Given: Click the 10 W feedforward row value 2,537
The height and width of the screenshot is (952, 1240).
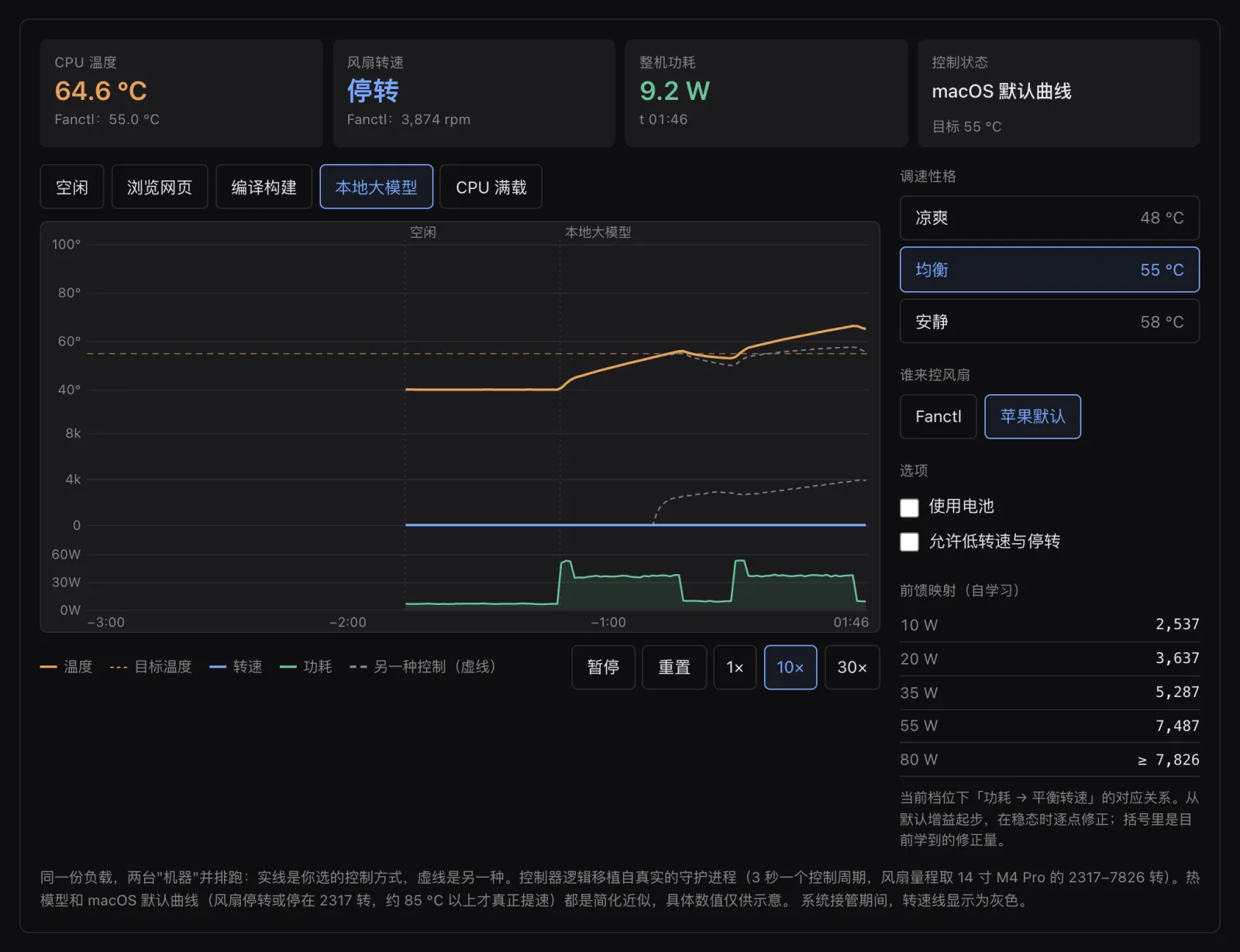Looking at the screenshot, I should coord(1177,624).
